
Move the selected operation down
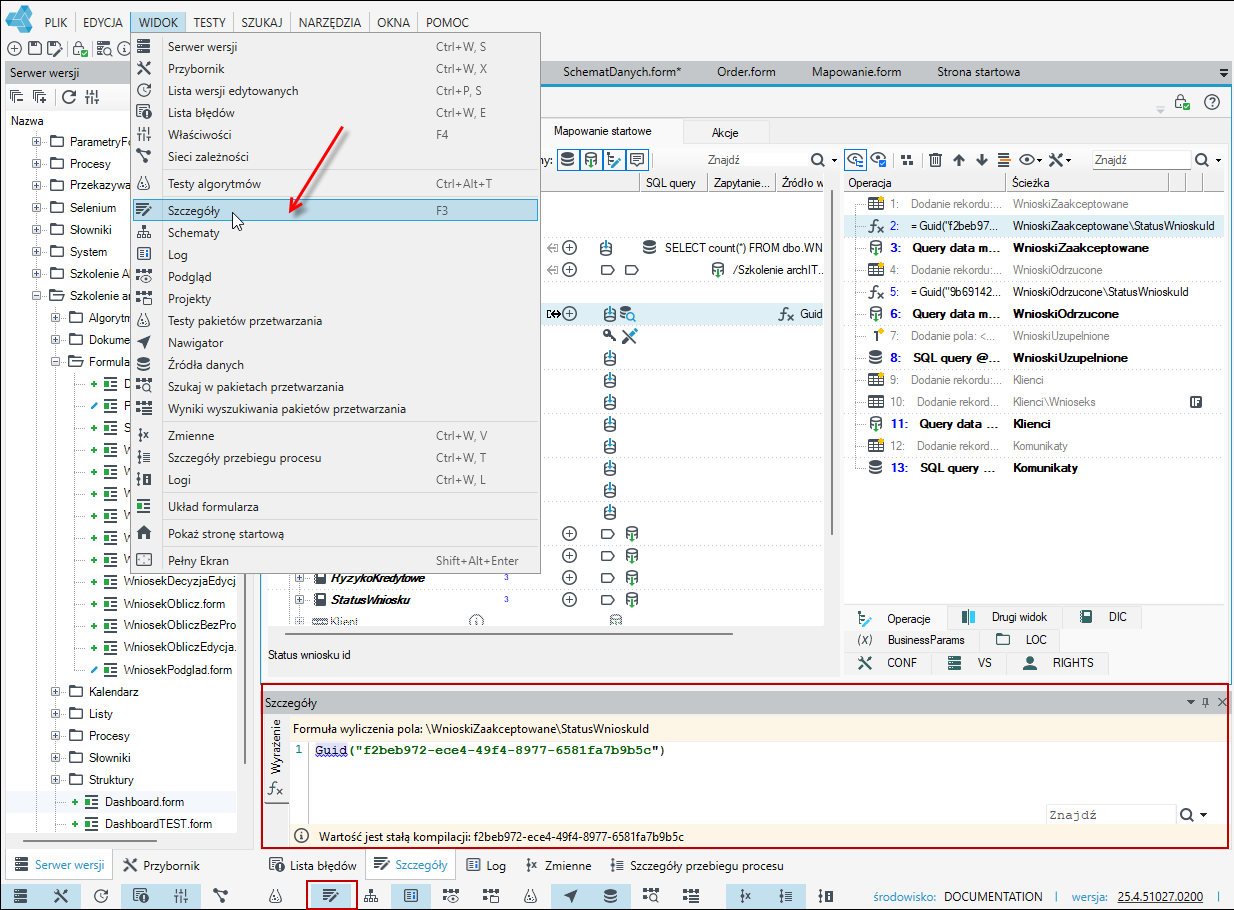pos(981,160)
